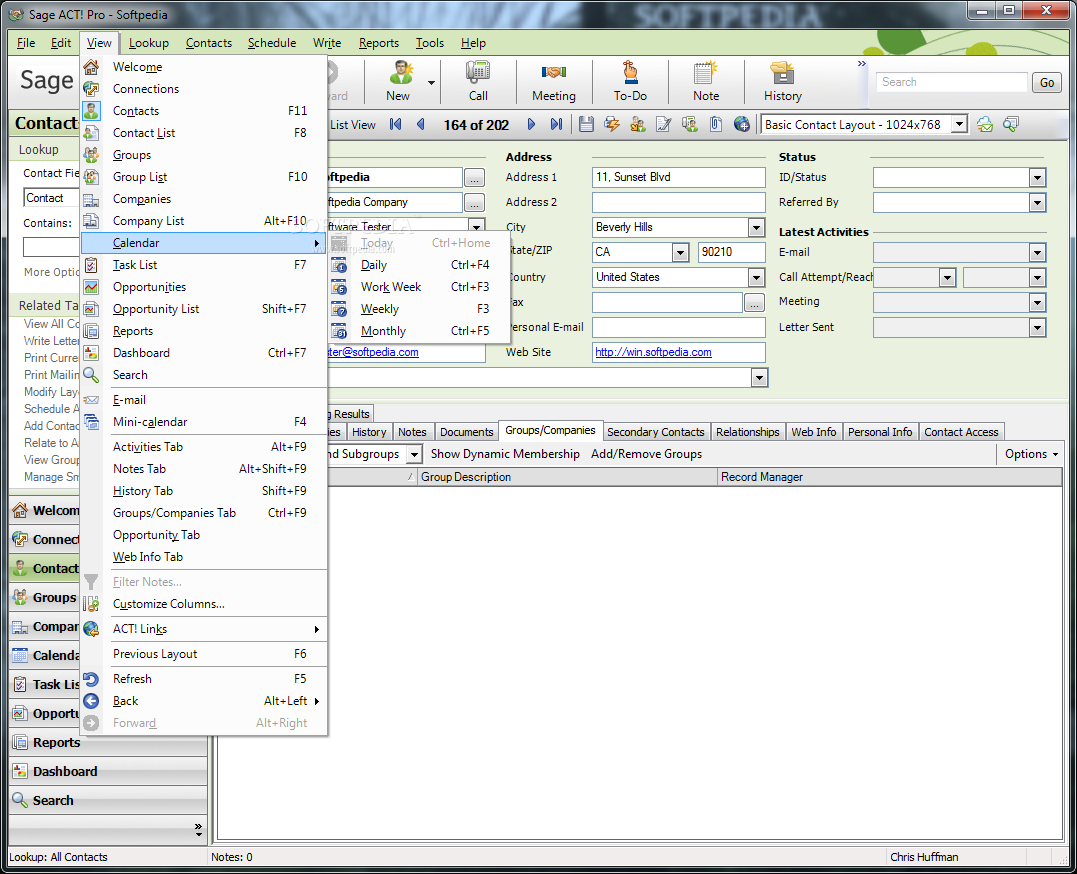1077x874 pixels.
Task: Open the History toolbar icon
Action: pos(782,74)
